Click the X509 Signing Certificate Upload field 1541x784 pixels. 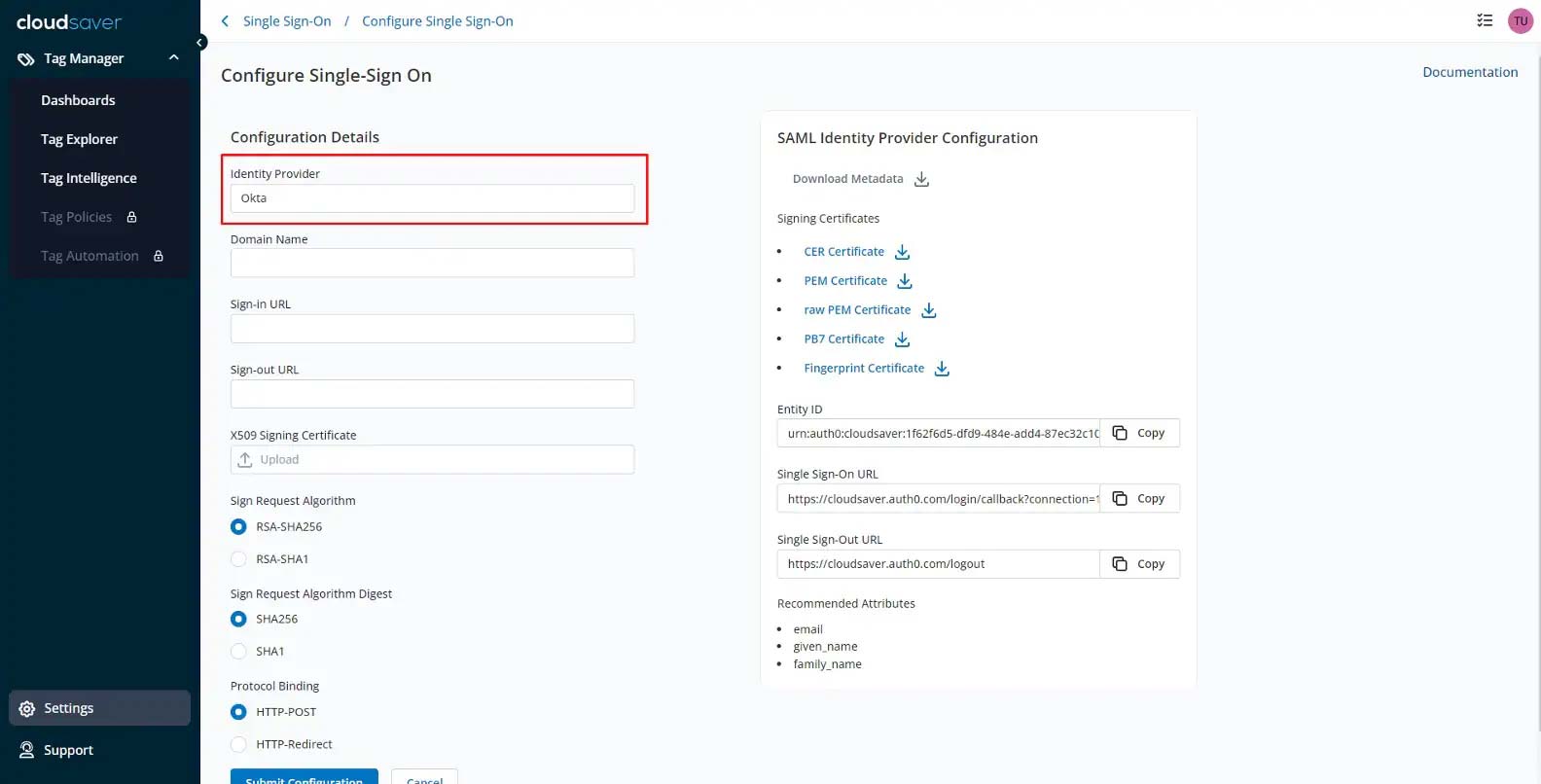point(432,460)
